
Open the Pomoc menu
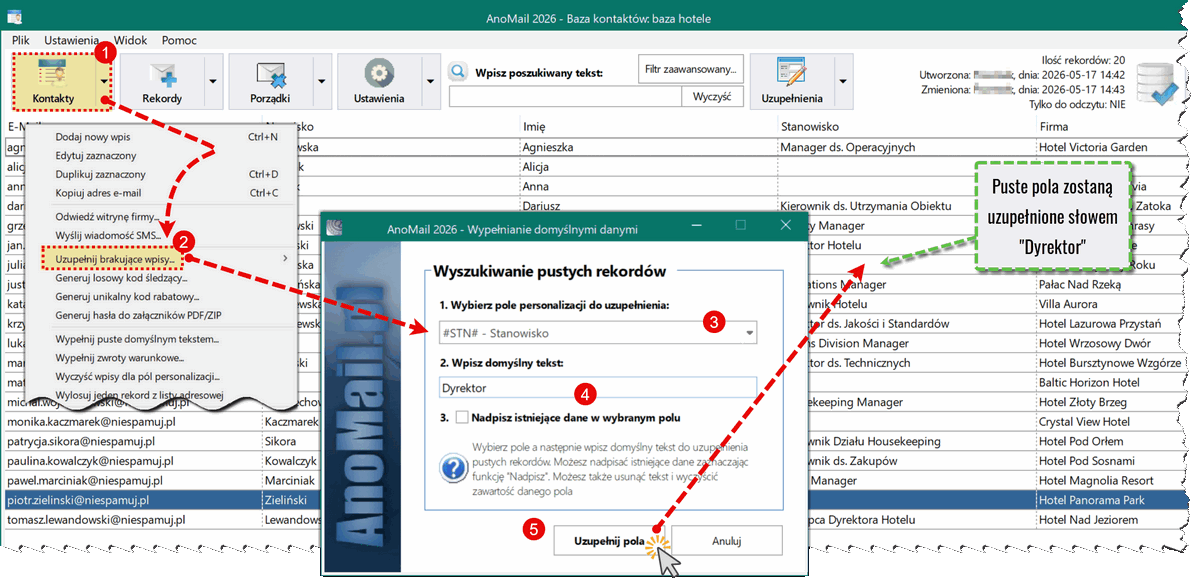[179, 41]
